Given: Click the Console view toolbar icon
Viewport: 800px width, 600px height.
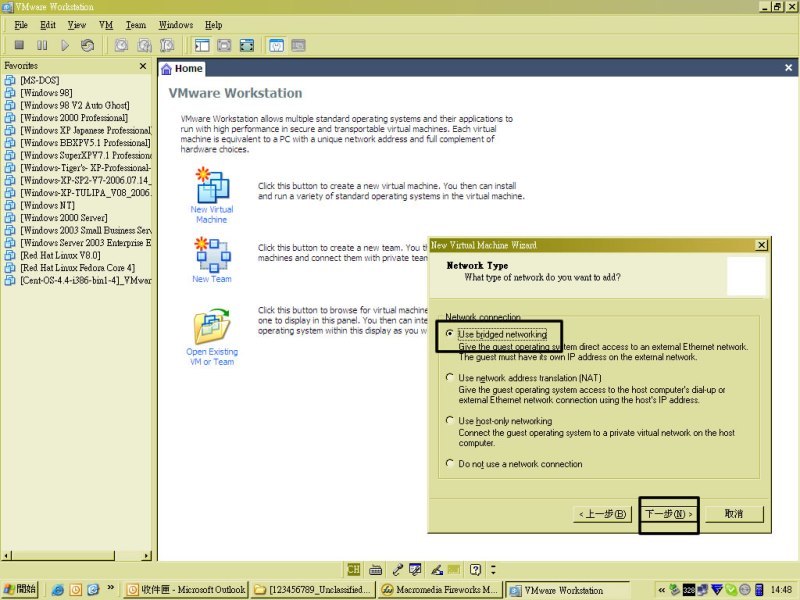Looking at the screenshot, I should 298,45.
